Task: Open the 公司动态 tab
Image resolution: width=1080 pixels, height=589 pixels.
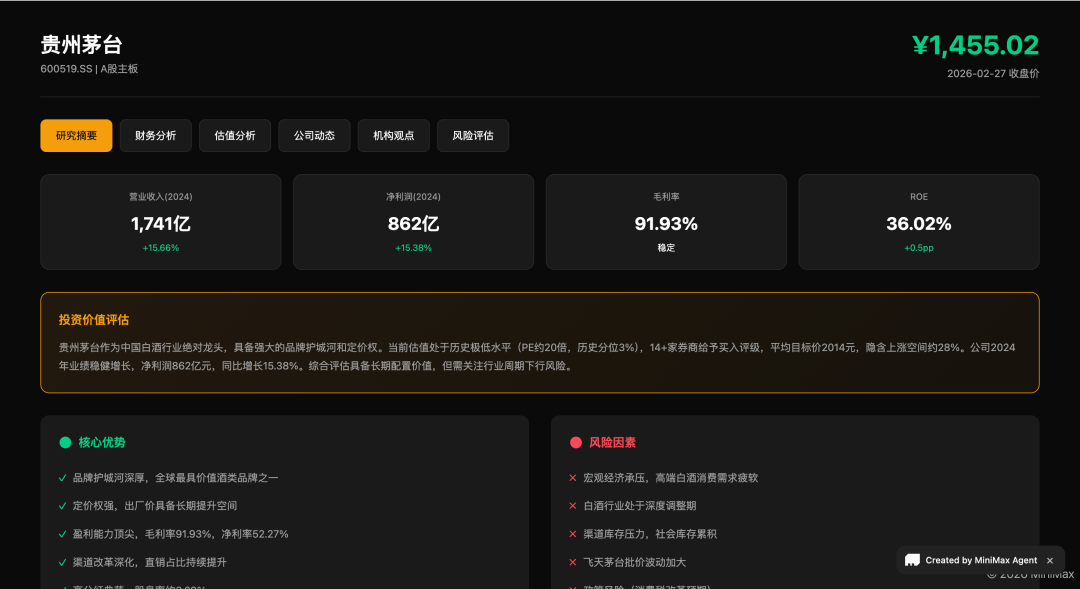Action: coord(314,136)
